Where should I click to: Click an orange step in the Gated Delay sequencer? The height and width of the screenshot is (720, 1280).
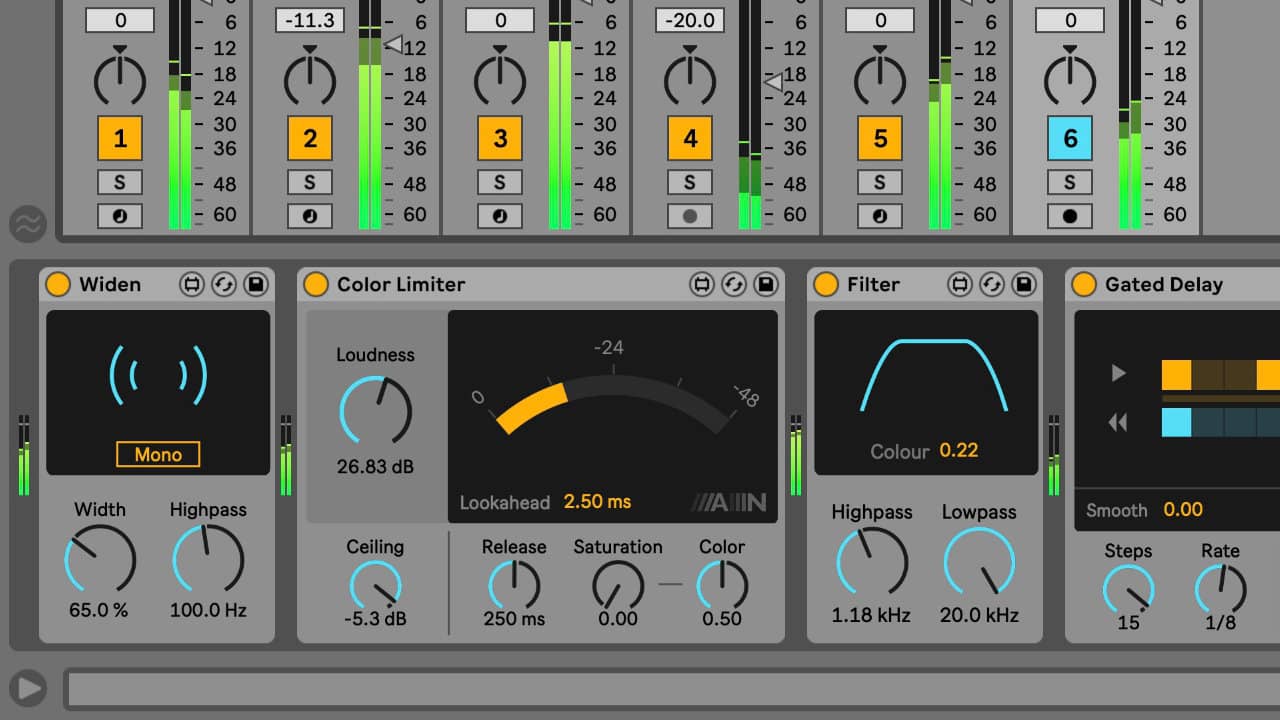tap(1176, 373)
